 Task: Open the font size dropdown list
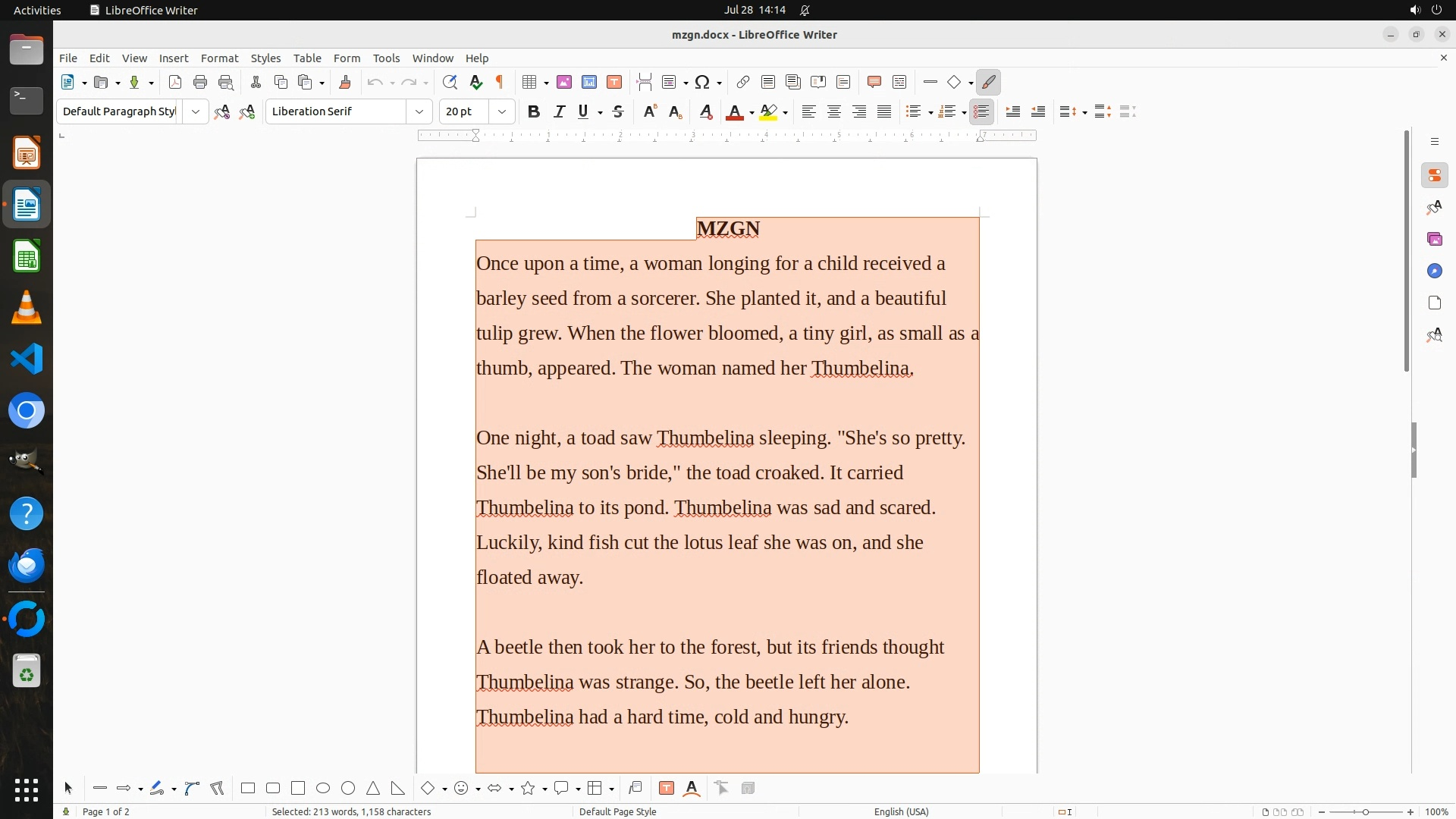pyautogui.click(x=502, y=112)
